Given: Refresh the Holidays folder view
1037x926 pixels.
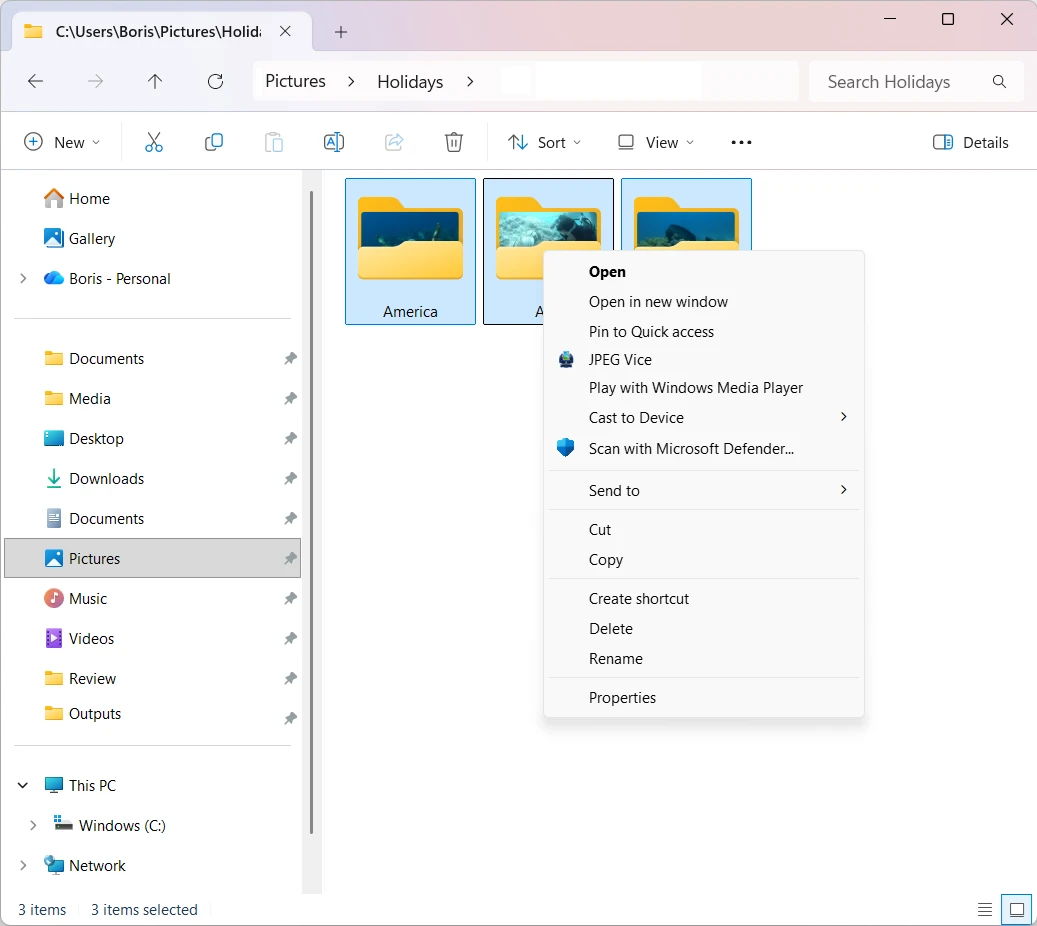Looking at the screenshot, I should tap(216, 81).
